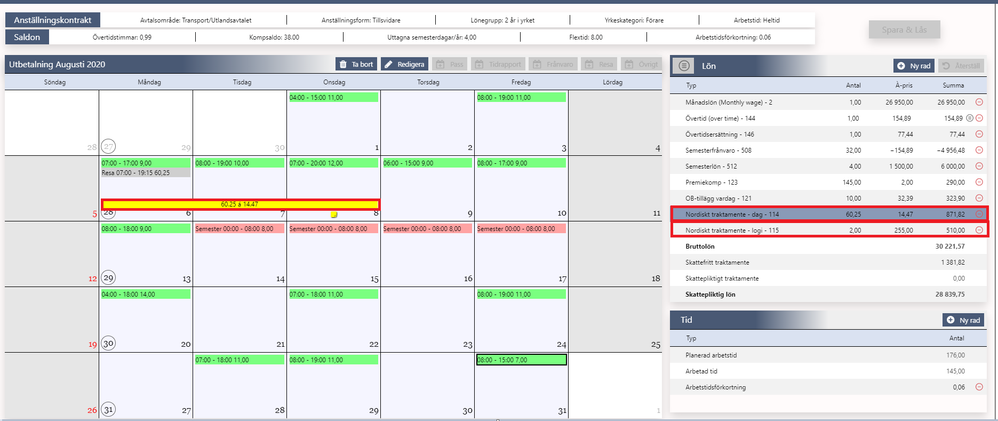Viewport: 998px width, 421px height.
Task: Select shift 07:00 - 20:00 12,00 on day 8
Action: coord(334,163)
